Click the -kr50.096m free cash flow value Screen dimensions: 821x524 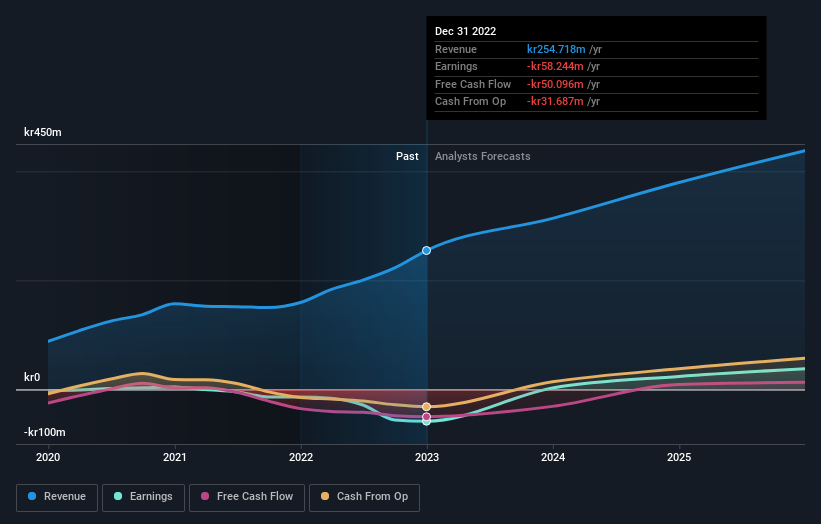tap(555, 84)
